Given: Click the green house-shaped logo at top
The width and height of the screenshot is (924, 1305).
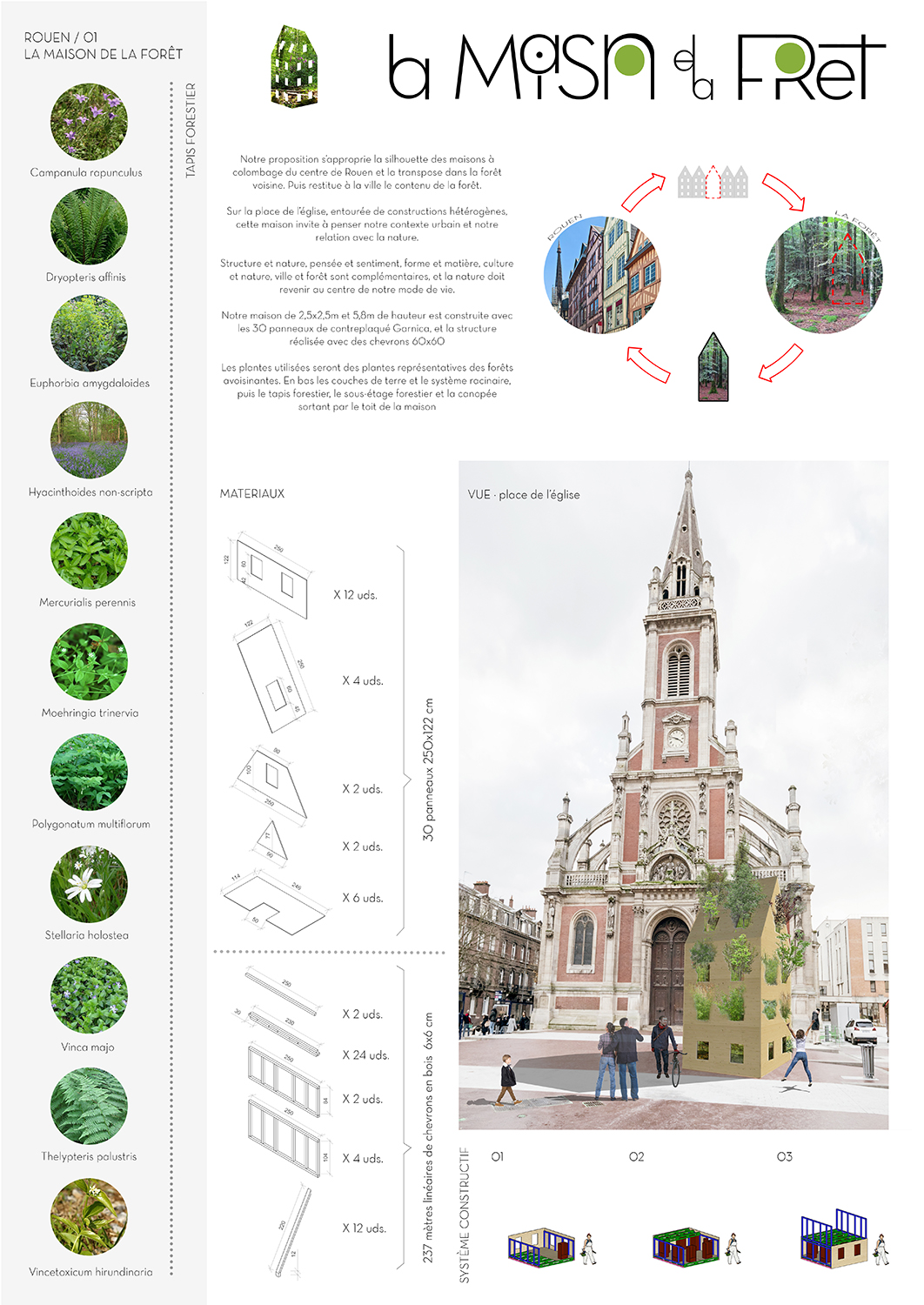Looking at the screenshot, I should pos(294,66).
